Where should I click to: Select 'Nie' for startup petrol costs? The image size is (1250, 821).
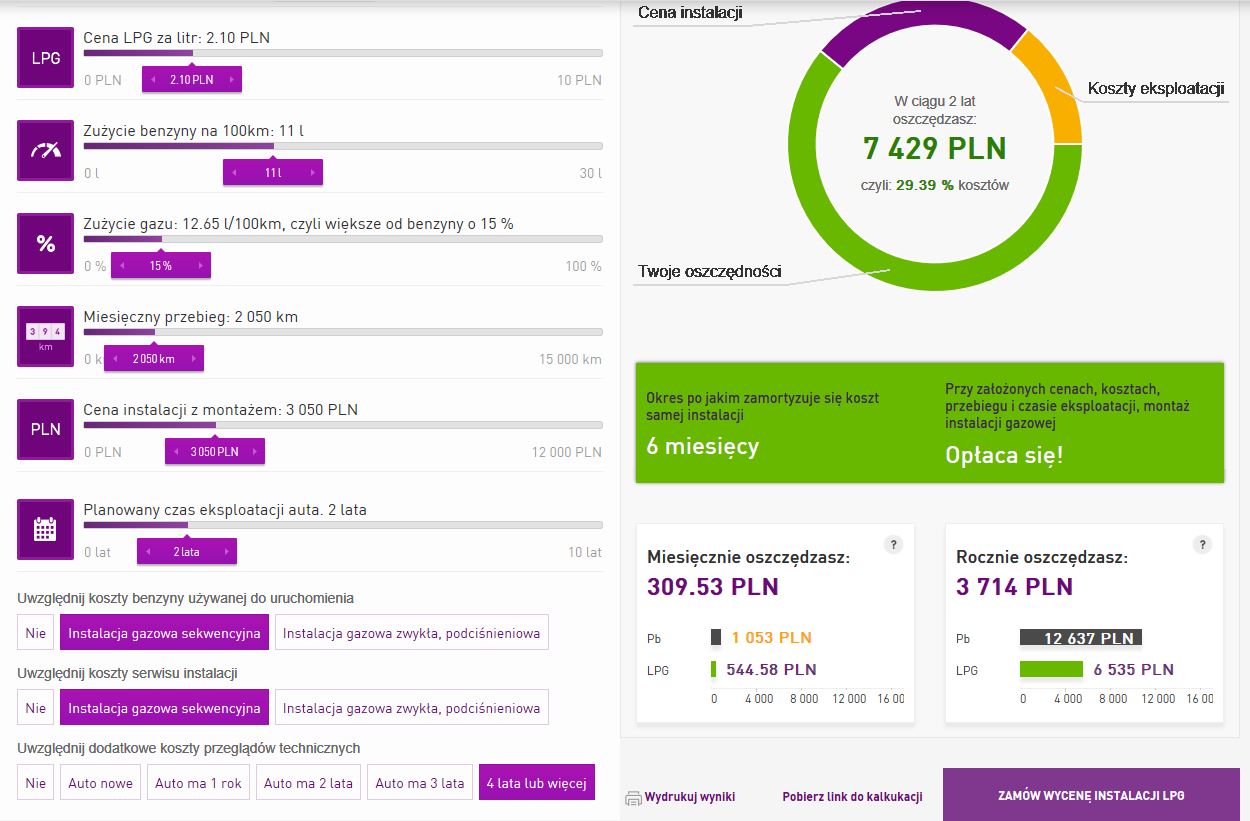pyautogui.click(x=36, y=633)
